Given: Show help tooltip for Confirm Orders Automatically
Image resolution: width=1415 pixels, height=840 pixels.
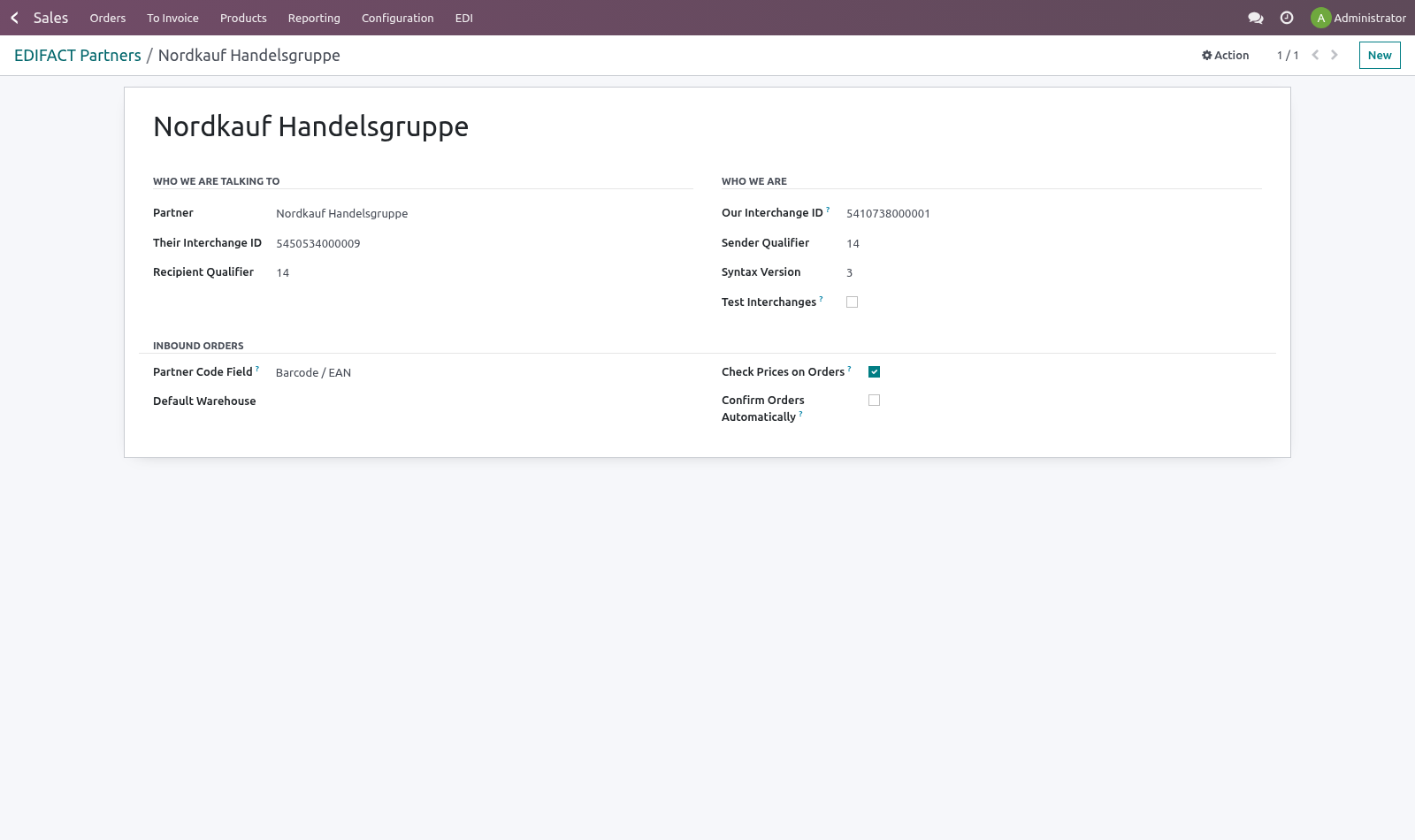Looking at the screenshot, I should click(800, 415).
